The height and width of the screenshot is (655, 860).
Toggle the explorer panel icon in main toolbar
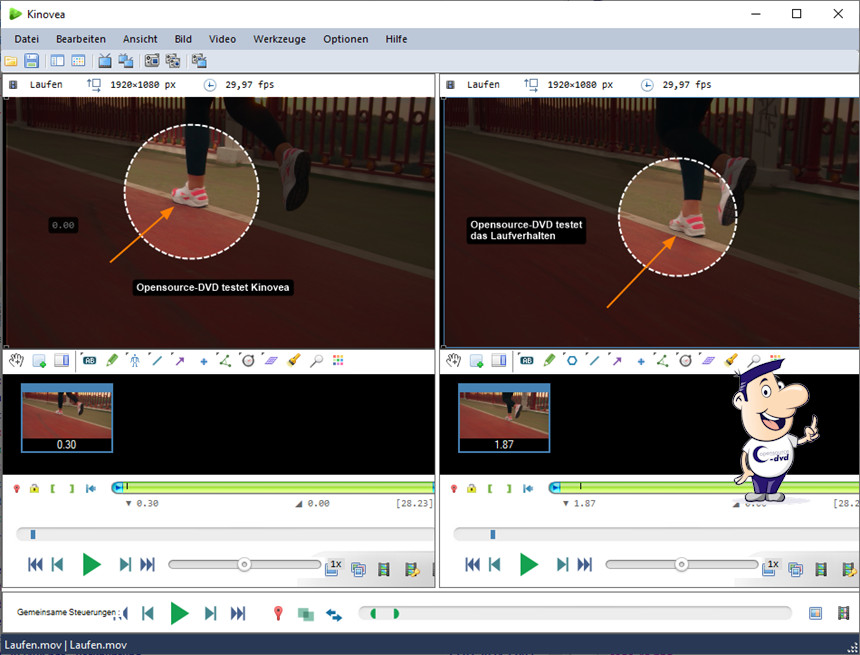[x=57, y=61]
